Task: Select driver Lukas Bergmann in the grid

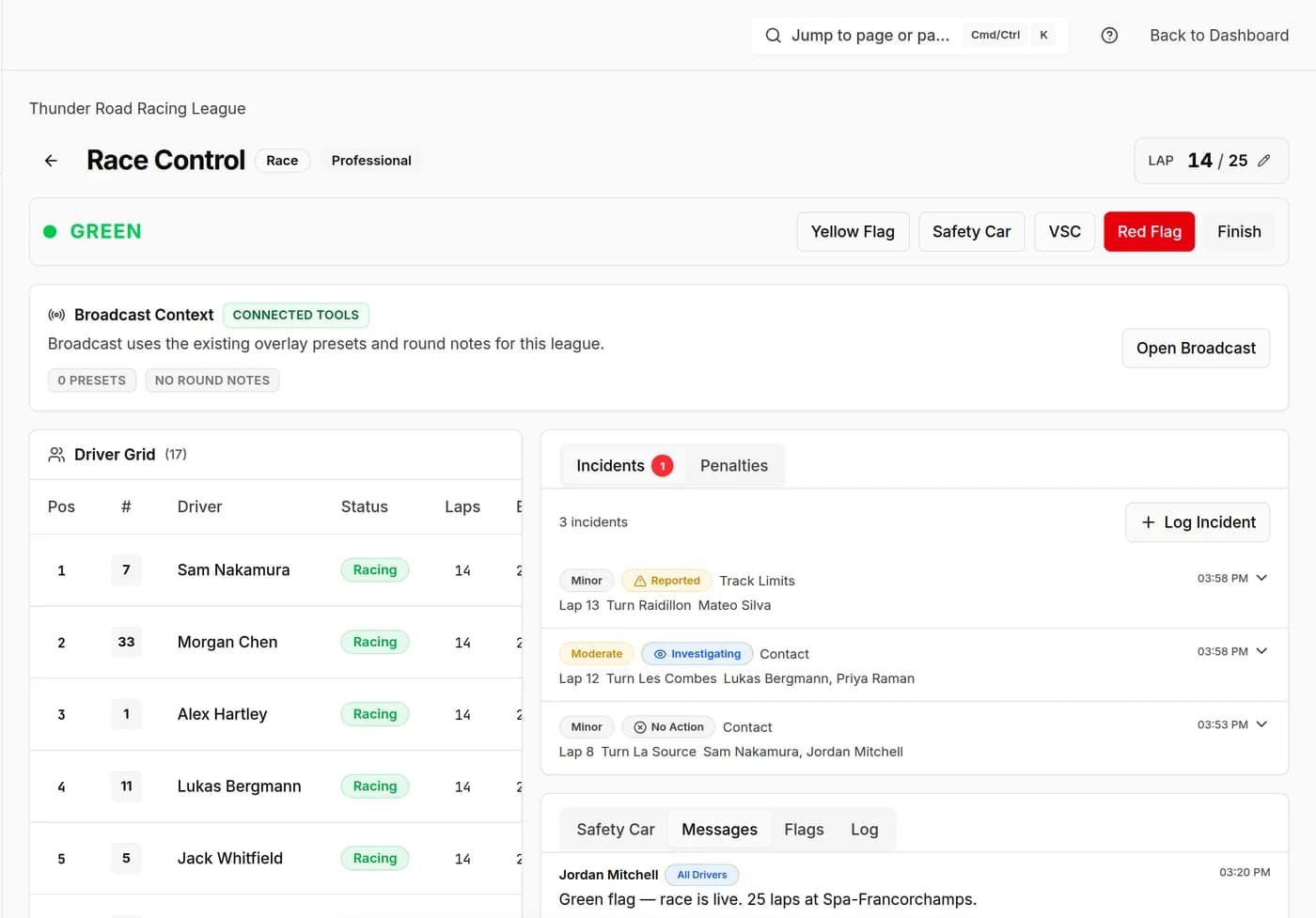Action: [240, 786]
